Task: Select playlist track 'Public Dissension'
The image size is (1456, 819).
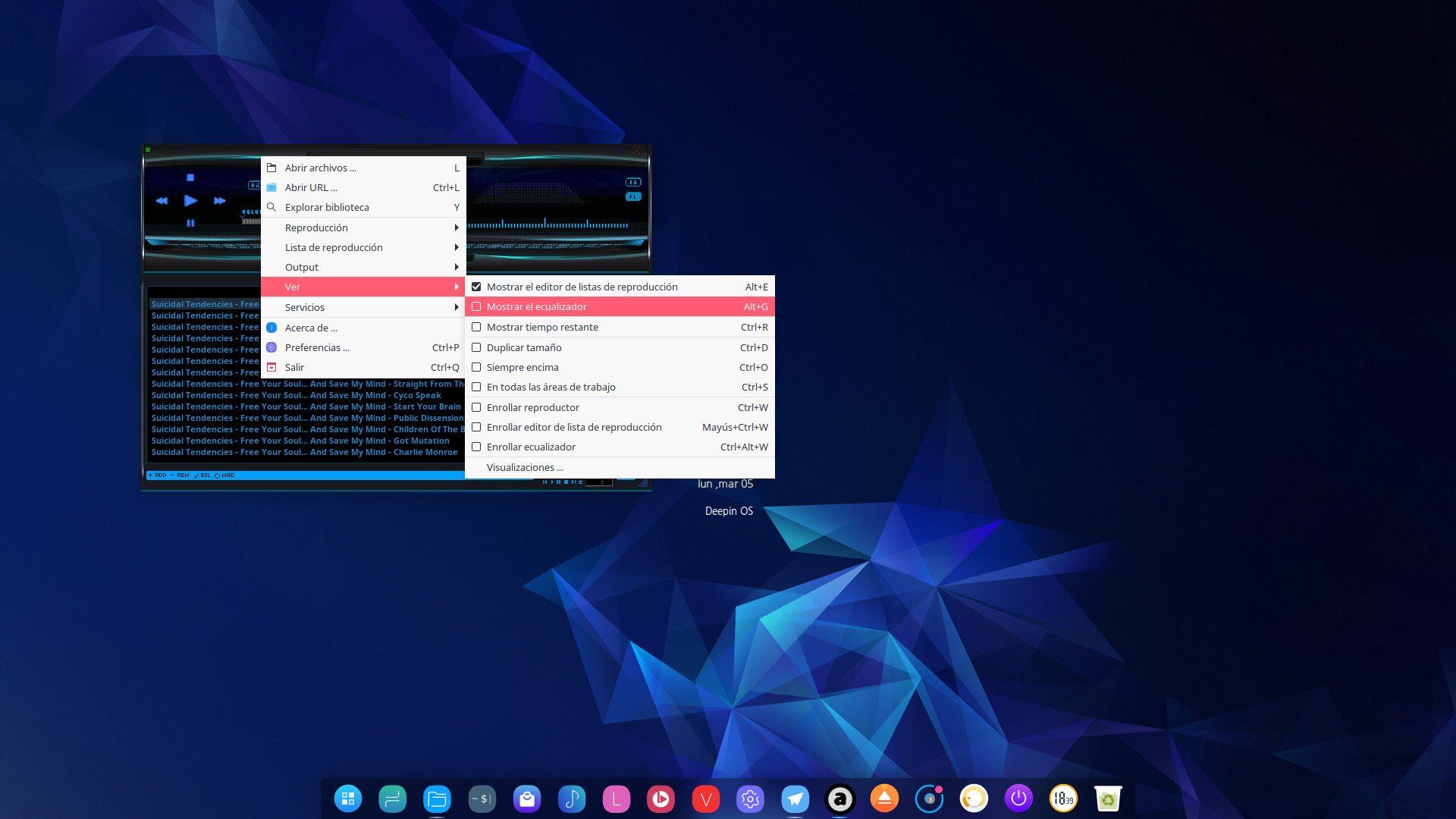Action: click(x=307, y=418)
